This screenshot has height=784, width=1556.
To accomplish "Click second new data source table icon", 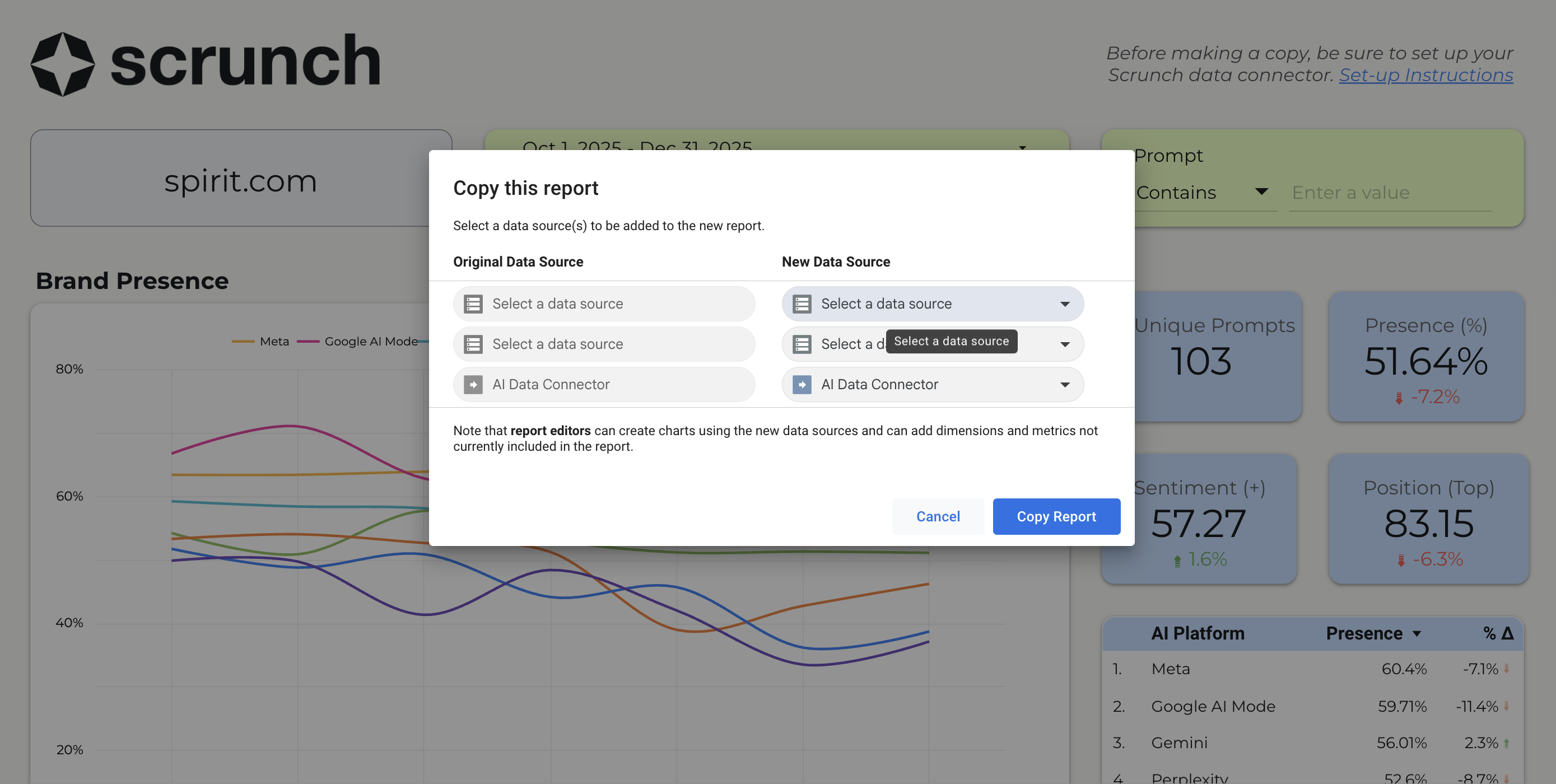I will point(802,344).
